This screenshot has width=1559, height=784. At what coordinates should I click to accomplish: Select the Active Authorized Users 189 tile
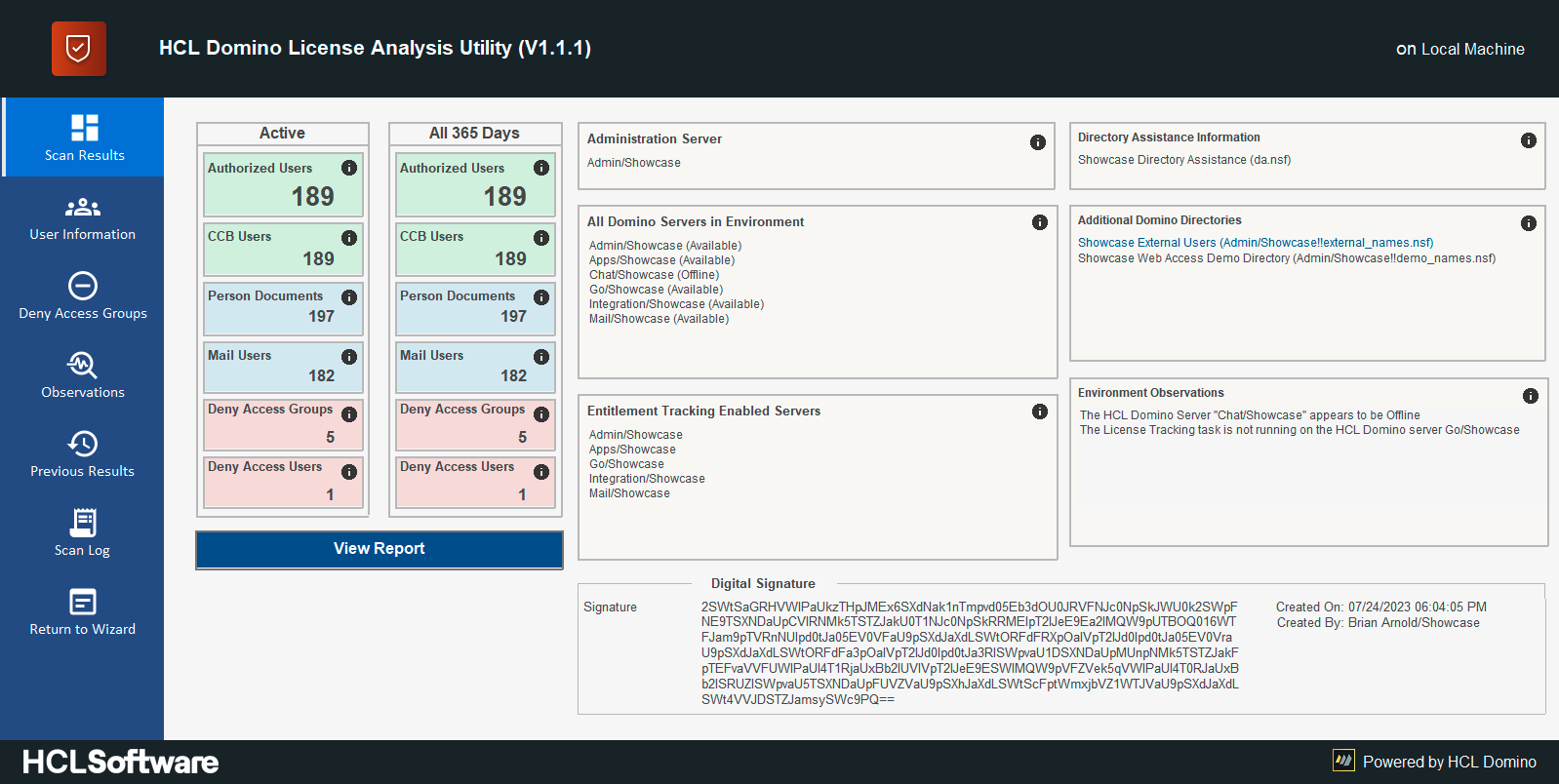tap(283, 184)
